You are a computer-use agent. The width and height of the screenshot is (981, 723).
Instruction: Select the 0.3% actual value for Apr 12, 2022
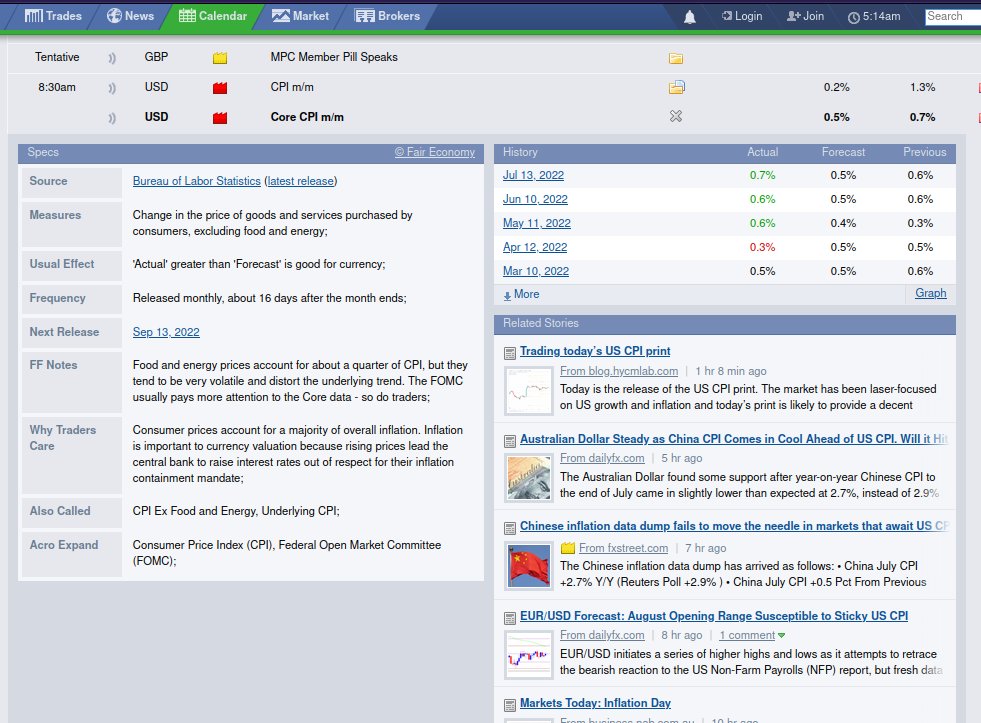point(762,248)
